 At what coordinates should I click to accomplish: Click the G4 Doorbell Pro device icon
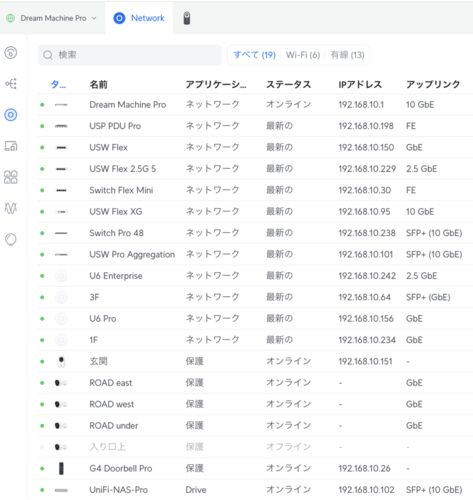pyautogui.click(x=61, y=469)
